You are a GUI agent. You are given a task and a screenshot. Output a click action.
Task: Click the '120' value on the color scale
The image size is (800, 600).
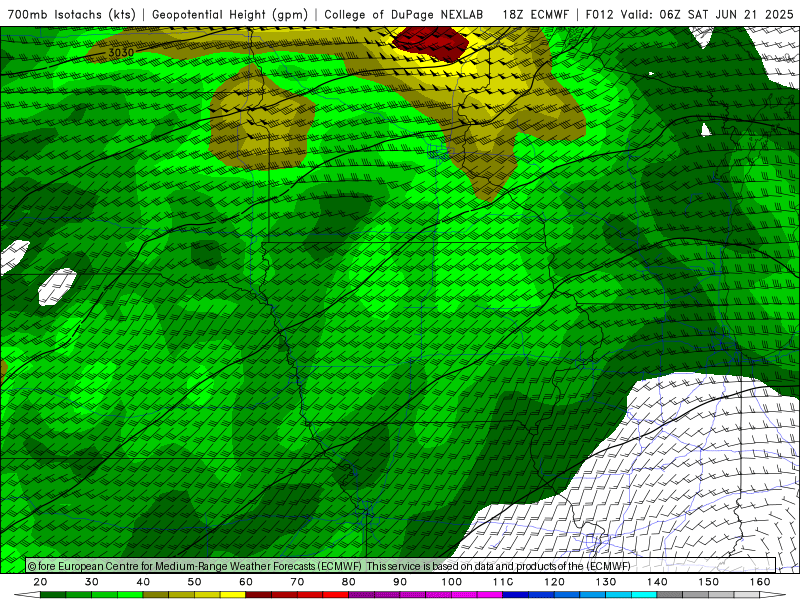(x=554, y=582)
